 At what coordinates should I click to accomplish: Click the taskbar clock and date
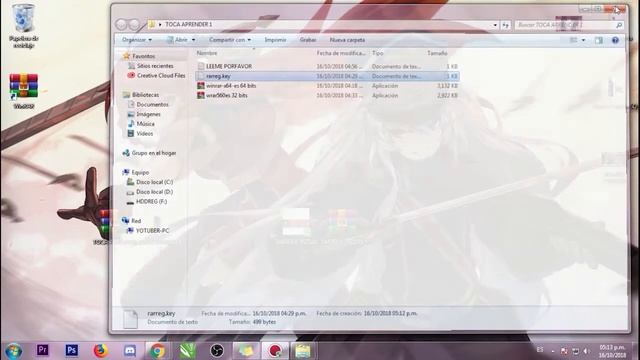click(612, 351)
